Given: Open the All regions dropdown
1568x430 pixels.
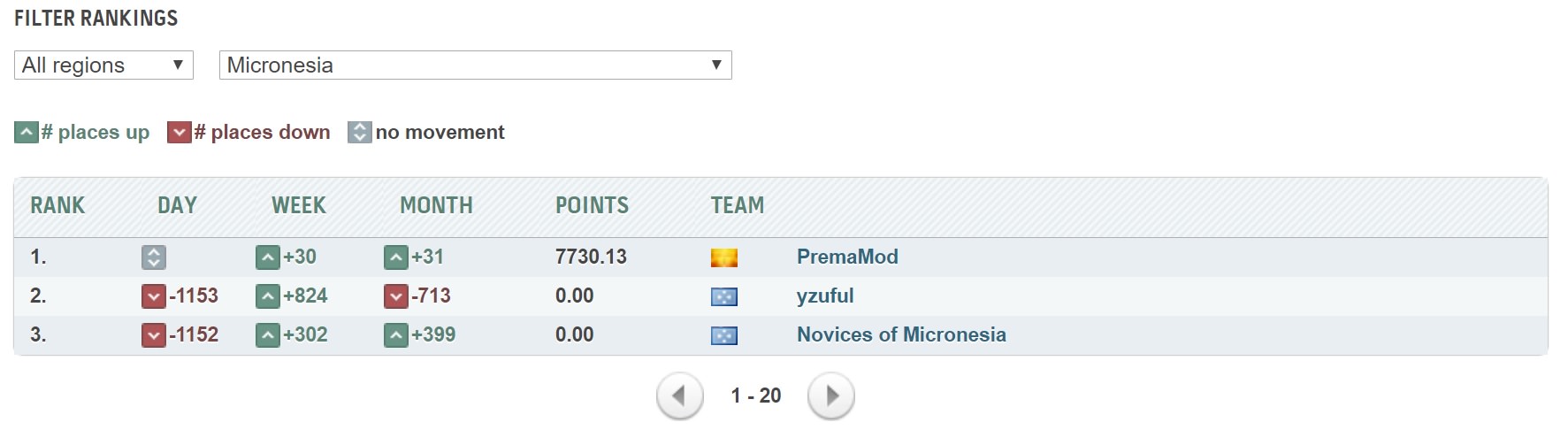Looking at the screenshot, I should coord(103,65).
